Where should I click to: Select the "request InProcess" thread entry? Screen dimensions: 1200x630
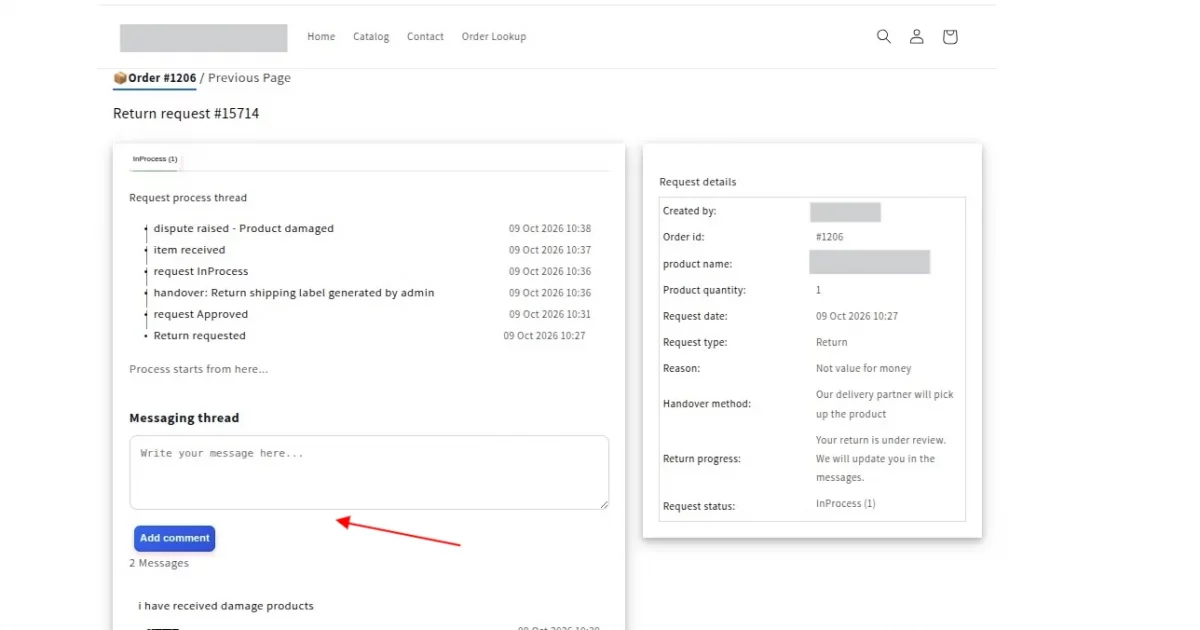pos(201,272)
